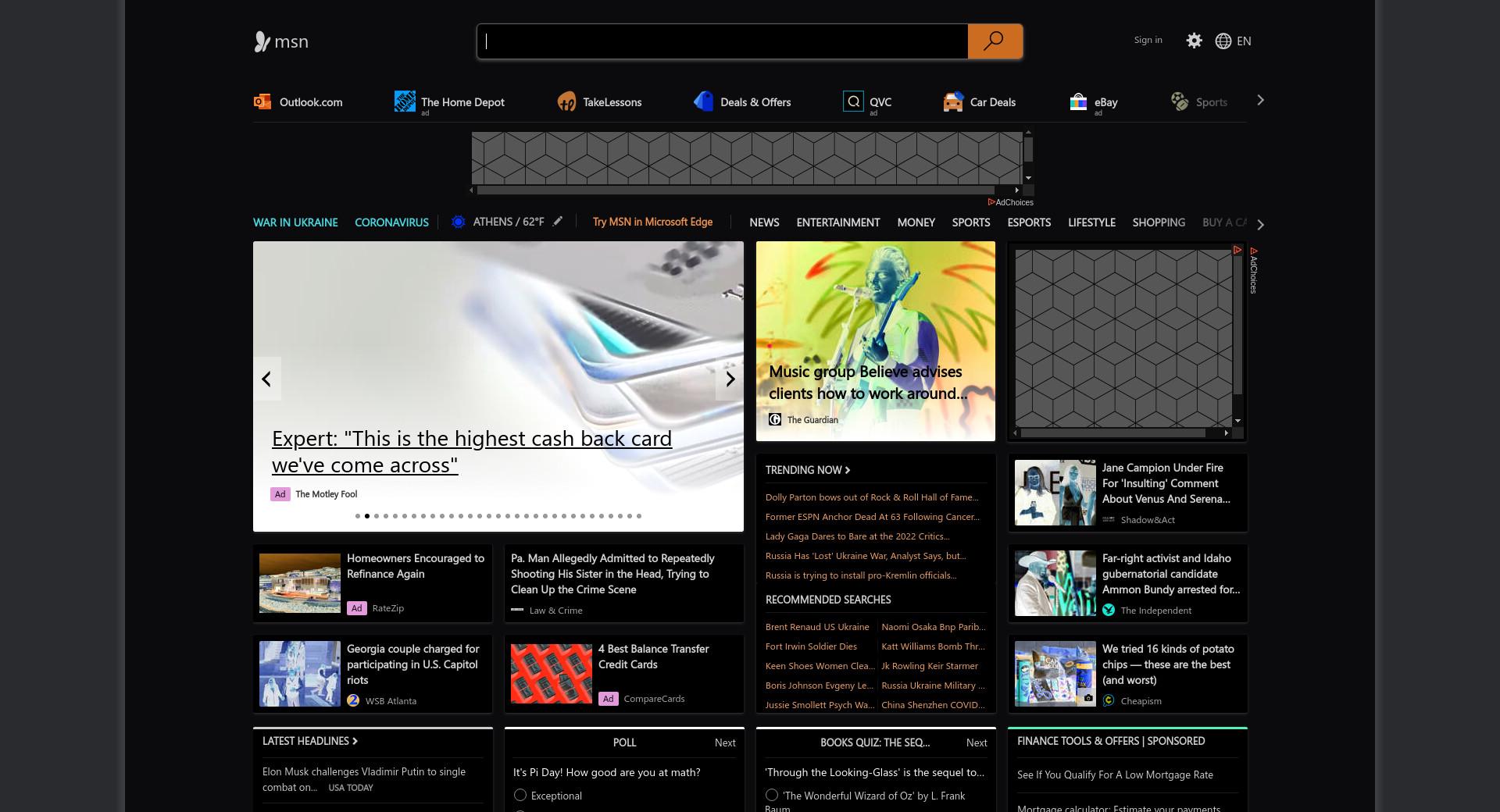Click the Sign in link
The width and height of the screenshot is (1500, 812).
click(x=1148, y=40)
